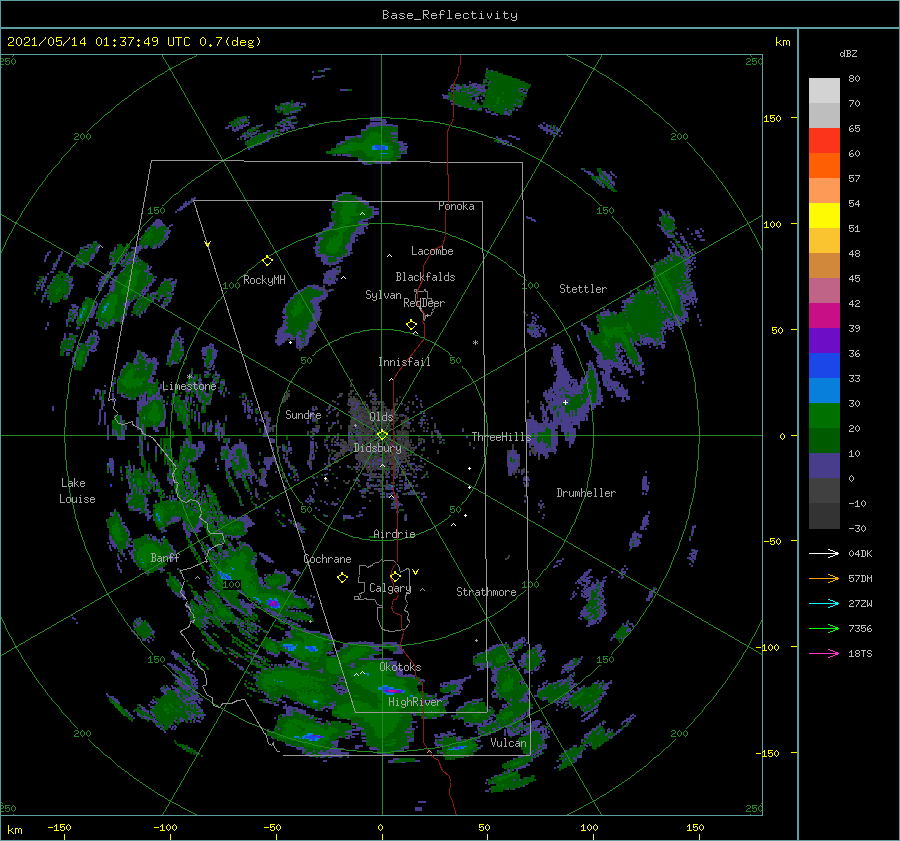The image size is (900, 841).
Task: Click the Sylvan label
Action: pos(383,295)
